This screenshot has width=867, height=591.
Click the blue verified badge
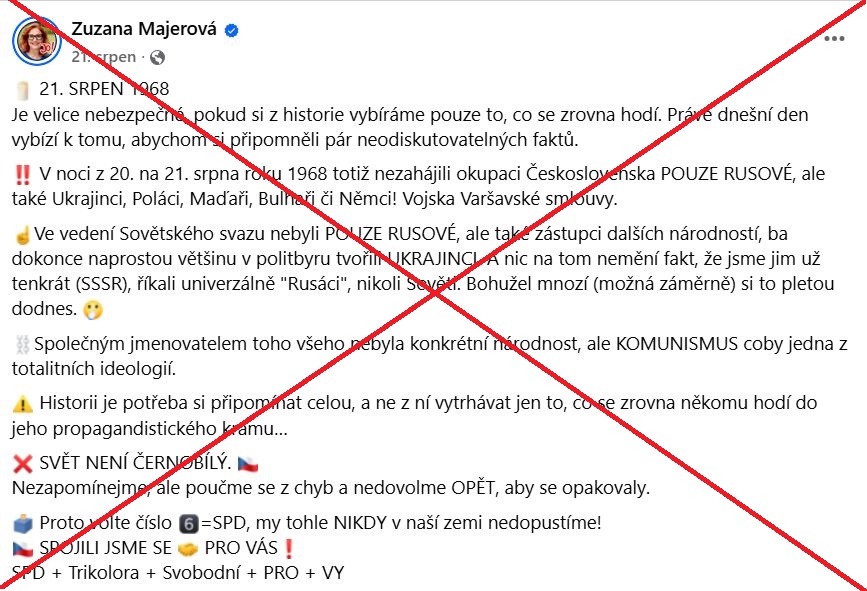[232, 30]
